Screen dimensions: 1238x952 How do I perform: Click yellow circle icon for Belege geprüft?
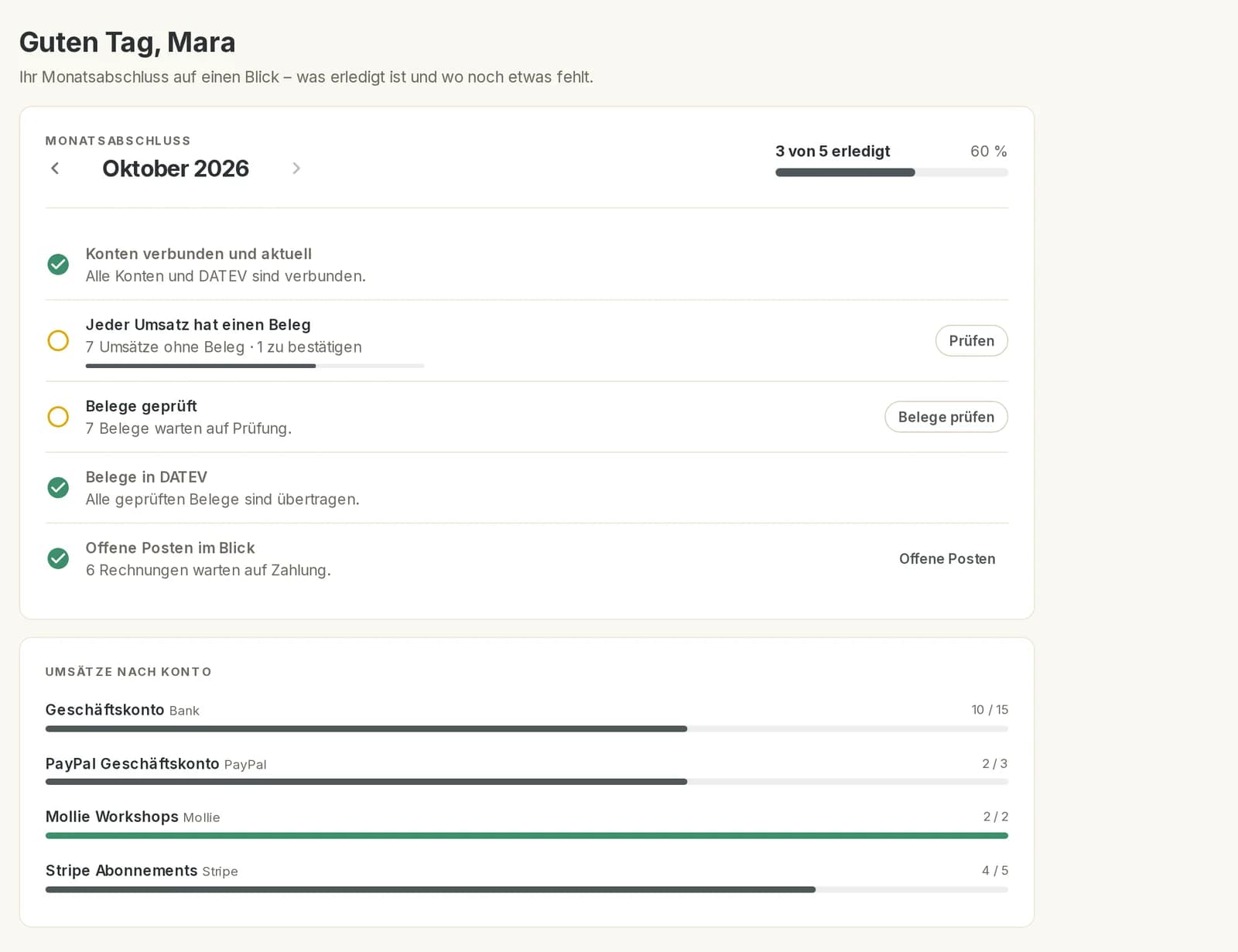point(58,417)
